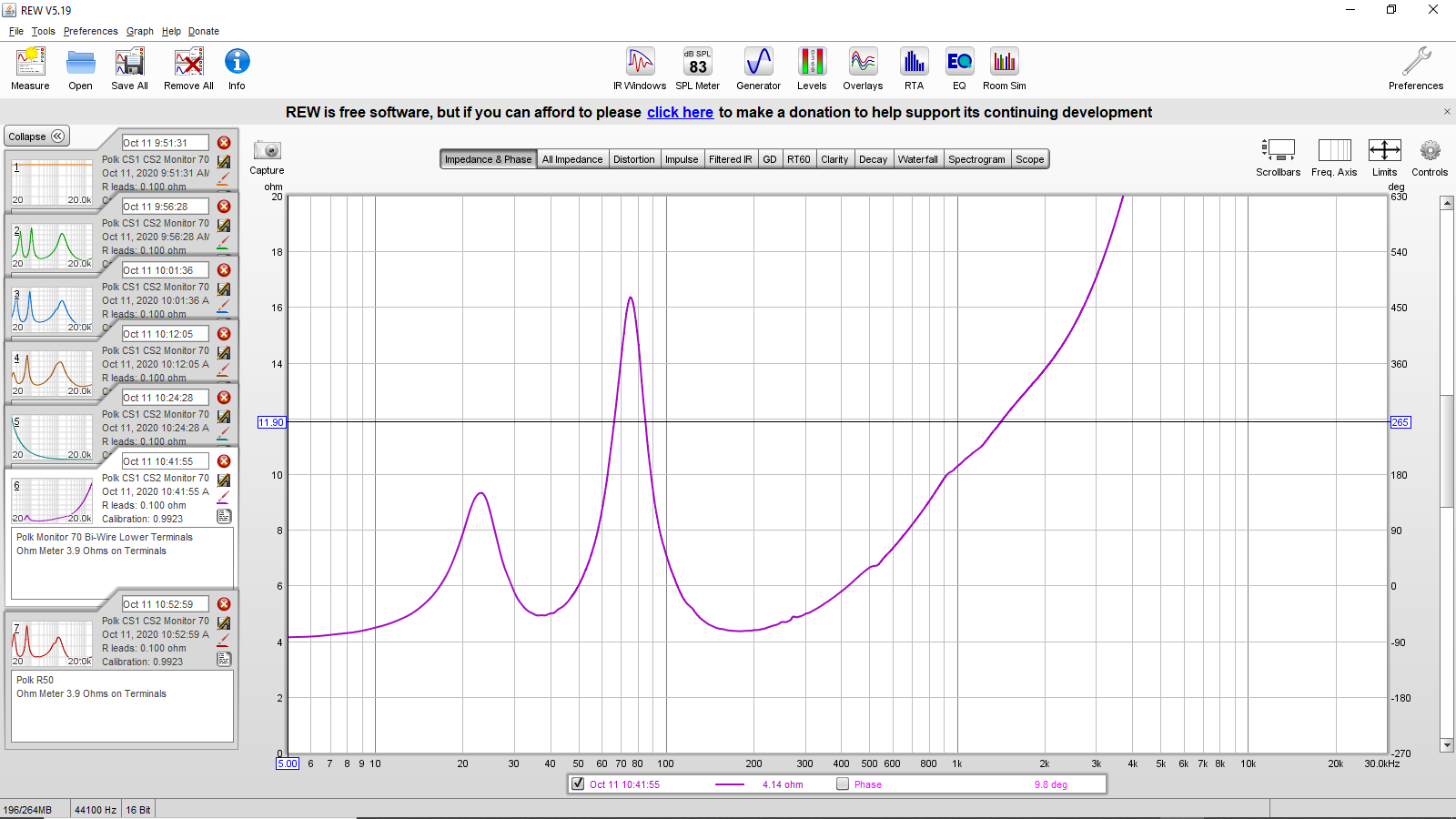Uncheck the Oct 11 10:41:55 trace checkbox
Viewport: 1456px width, 819px height.
[x=578, y=784]
